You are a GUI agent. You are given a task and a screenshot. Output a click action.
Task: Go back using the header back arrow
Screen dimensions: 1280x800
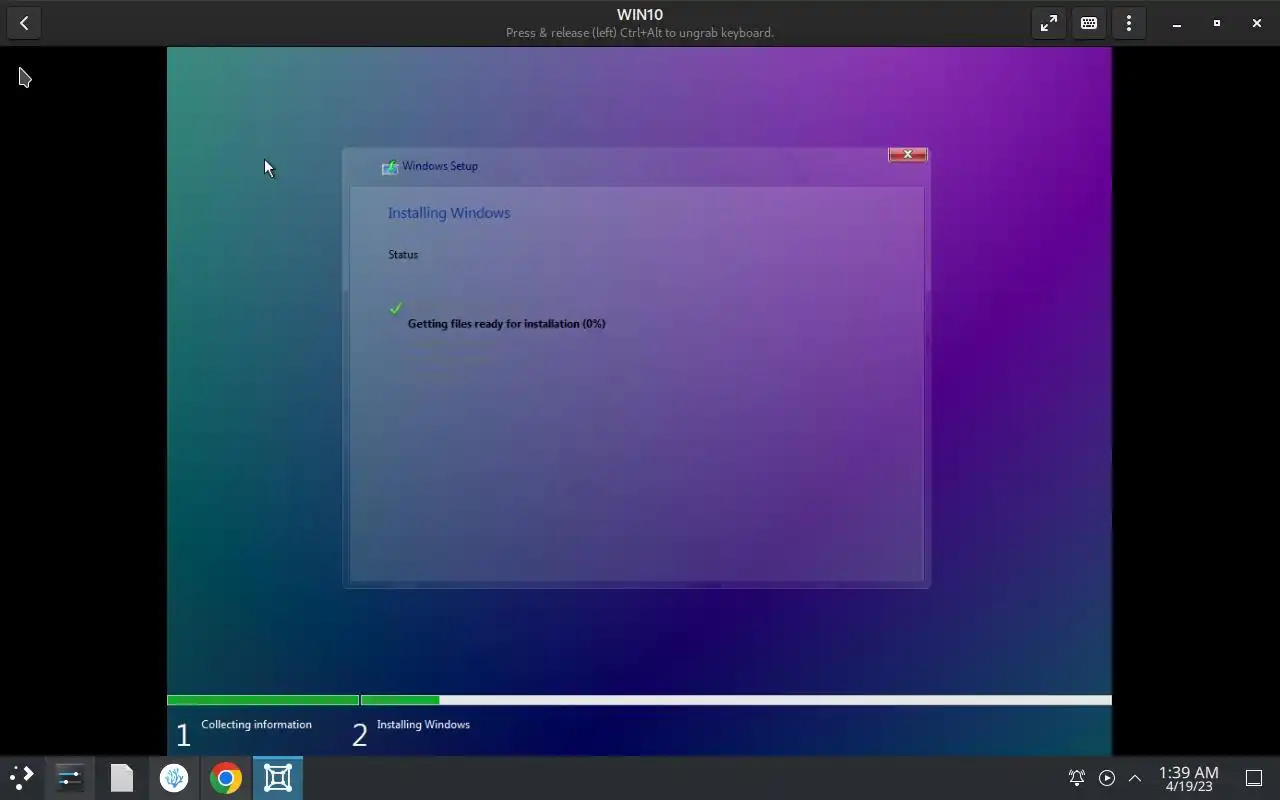(x=24, y=23)
